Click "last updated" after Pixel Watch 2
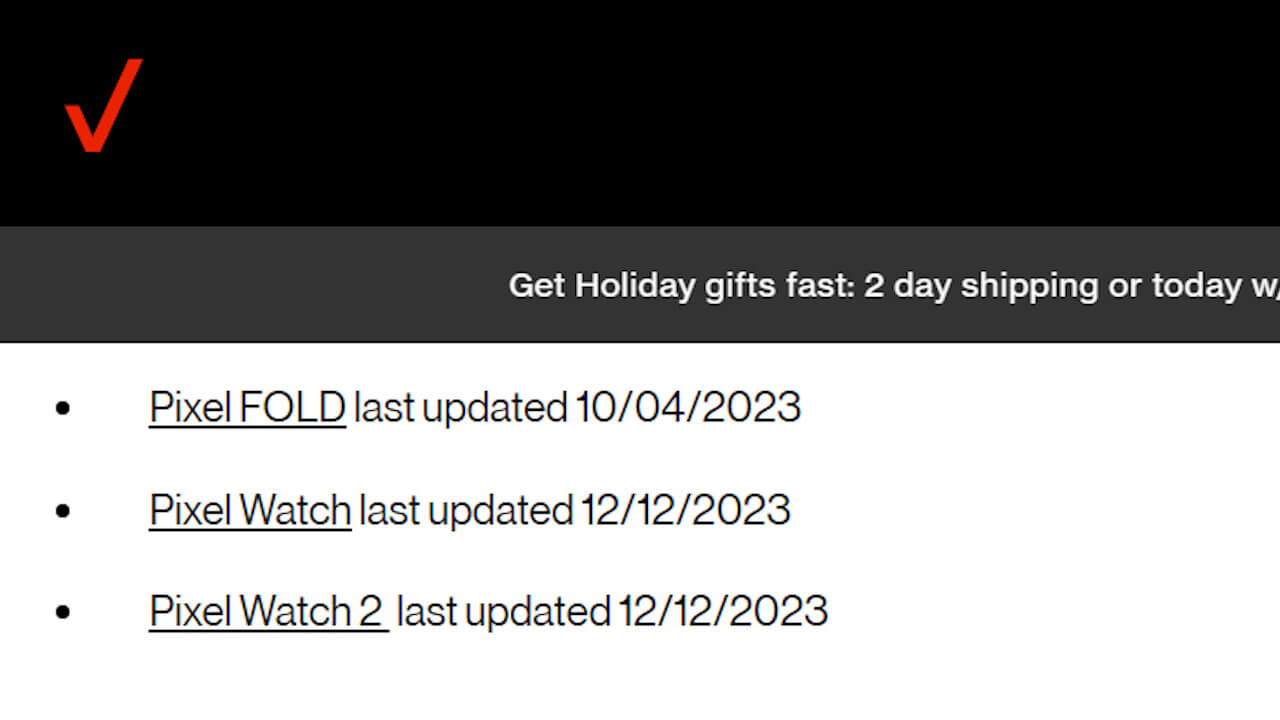The width and height of the screenshot is (1280, 720). 503,612
